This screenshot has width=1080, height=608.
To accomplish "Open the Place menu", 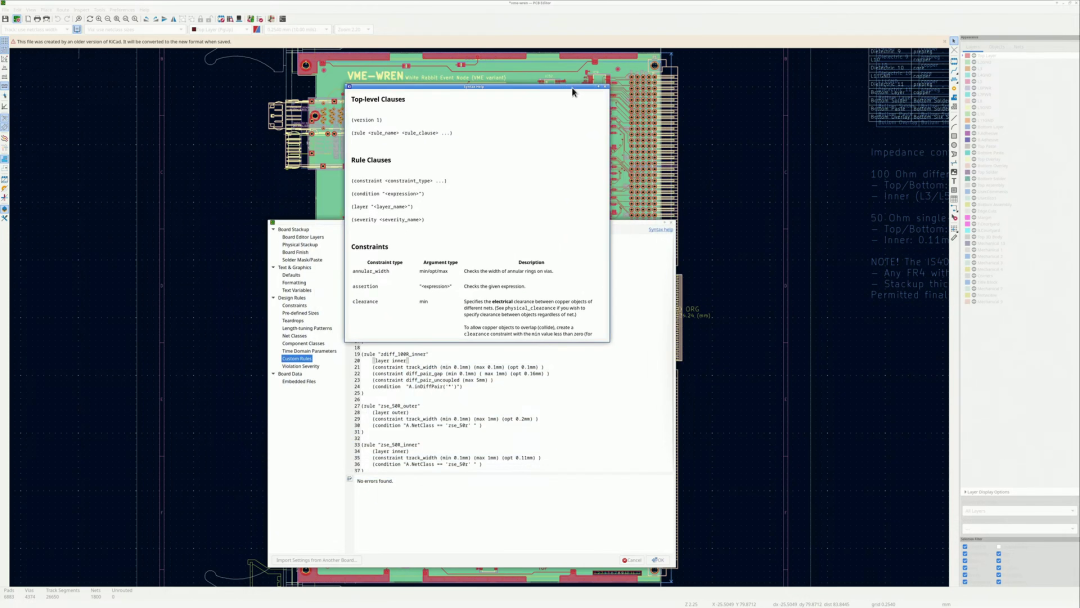I will tap(46, 10).
